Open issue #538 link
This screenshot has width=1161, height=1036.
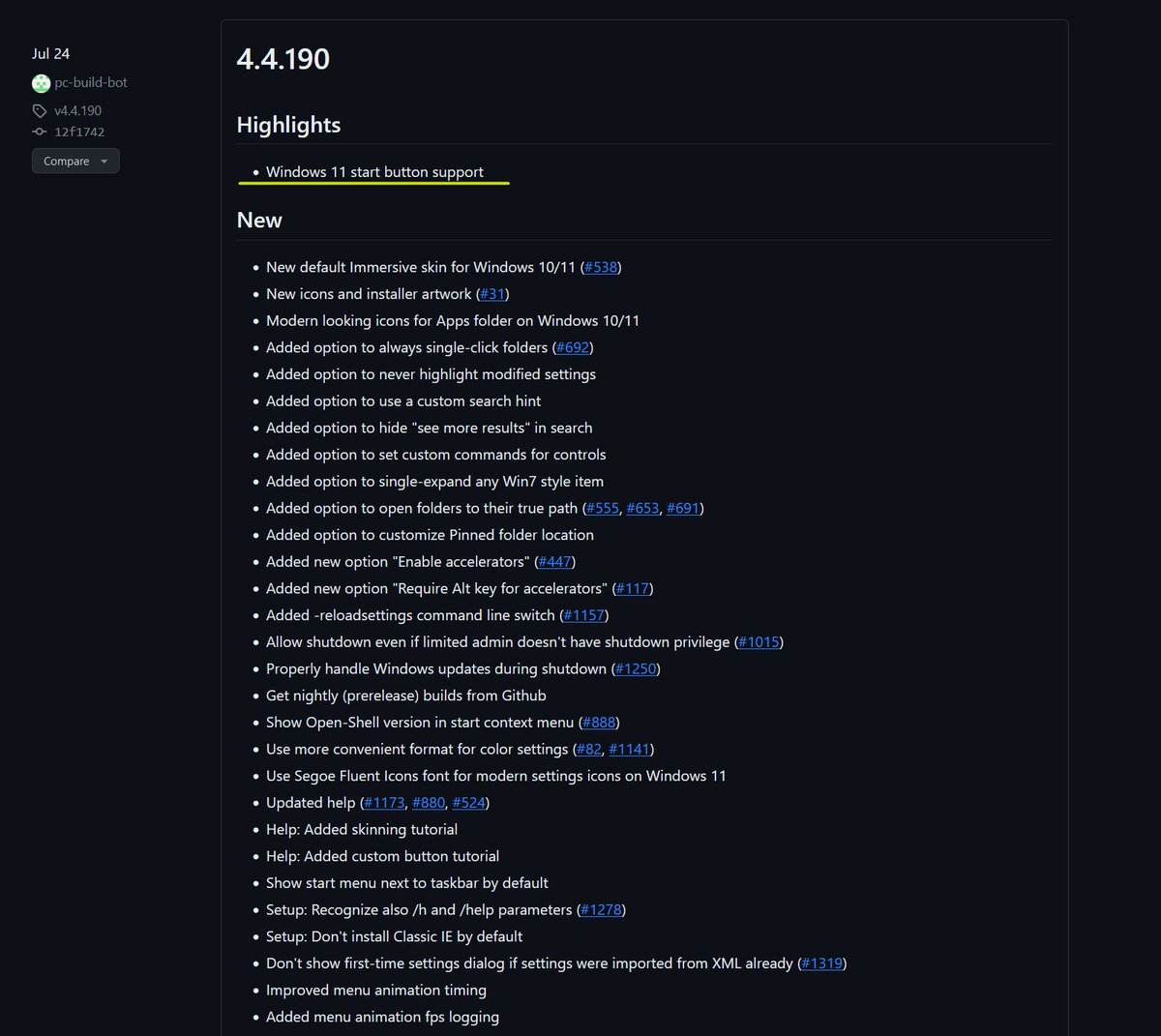[x=601, y=267]
